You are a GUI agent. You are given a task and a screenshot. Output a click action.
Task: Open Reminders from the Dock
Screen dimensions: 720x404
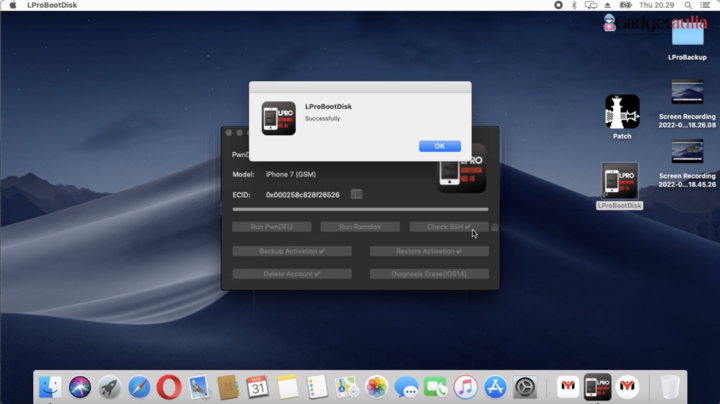(317, 387)
